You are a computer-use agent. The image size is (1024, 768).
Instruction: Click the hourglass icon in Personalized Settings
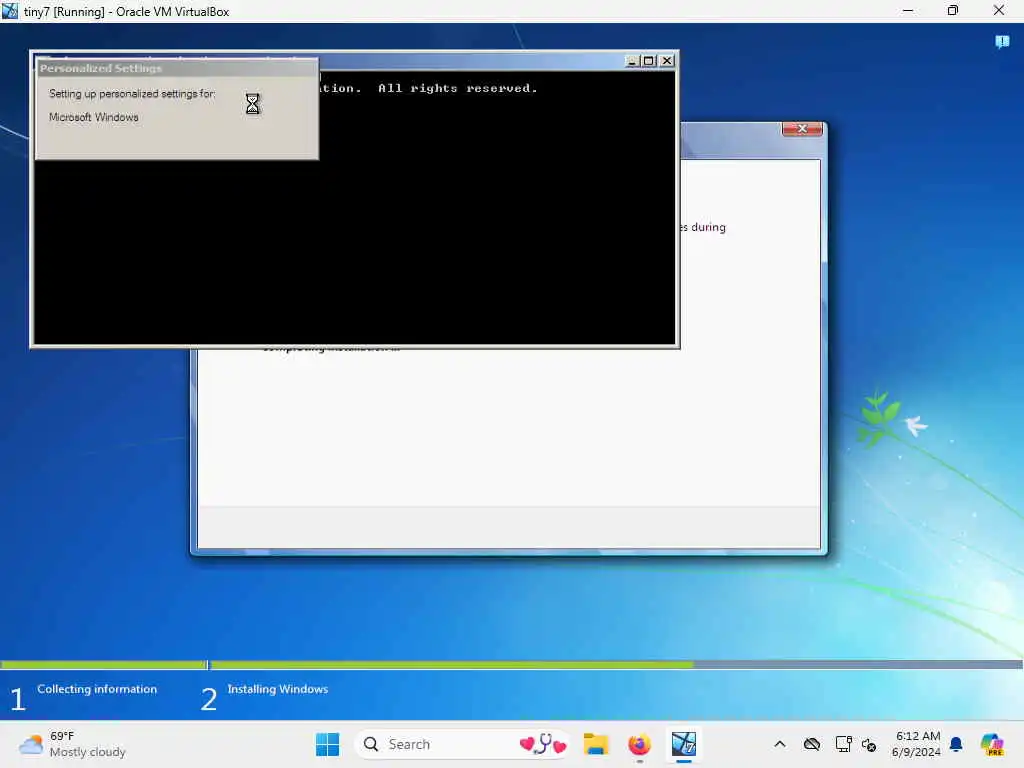253,104
